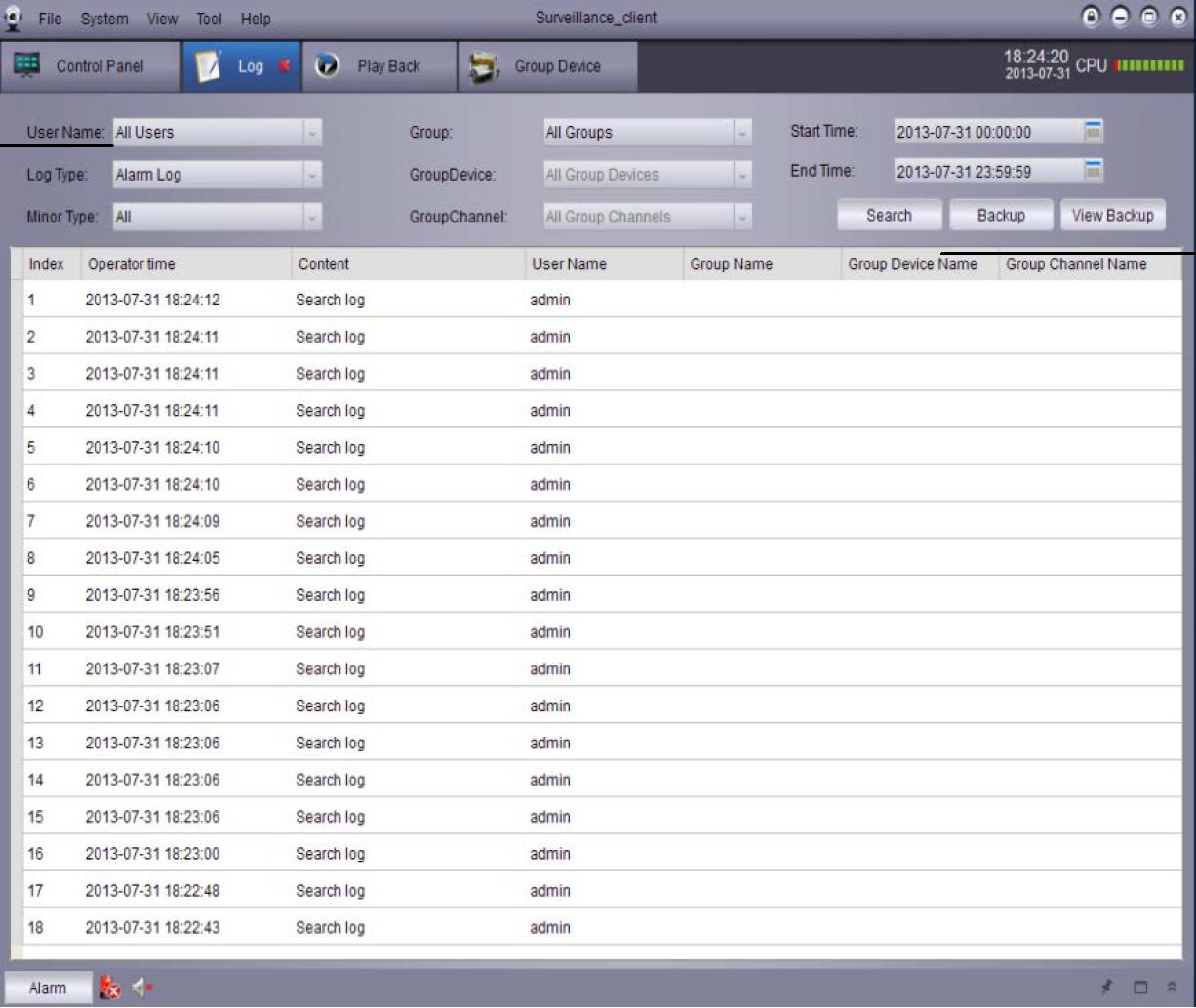Click the alarm clear icon beside Alarm
Image resolution: width=1196 pixels, height=1008 pixels.
point(110,988)
